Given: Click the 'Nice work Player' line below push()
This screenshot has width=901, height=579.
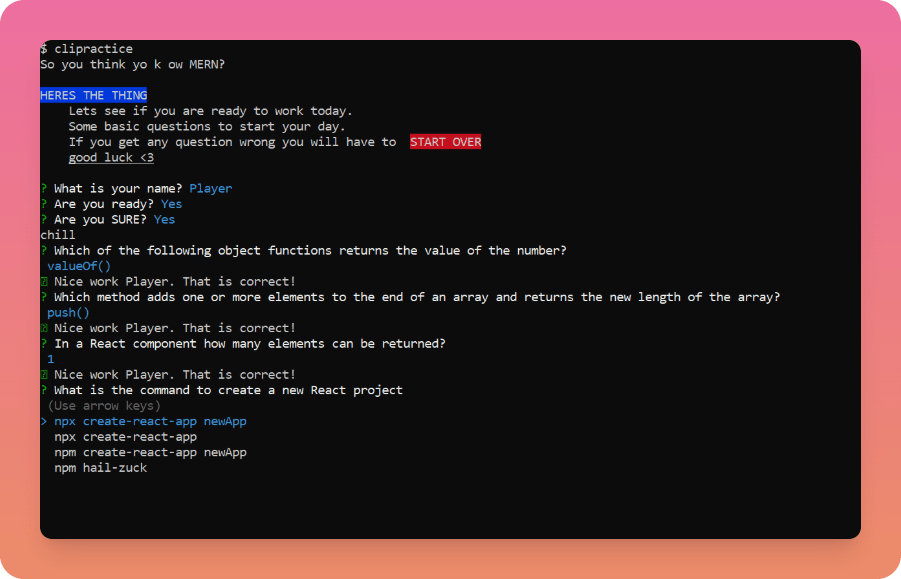Looking at the screenshot, I should point(175,328).
